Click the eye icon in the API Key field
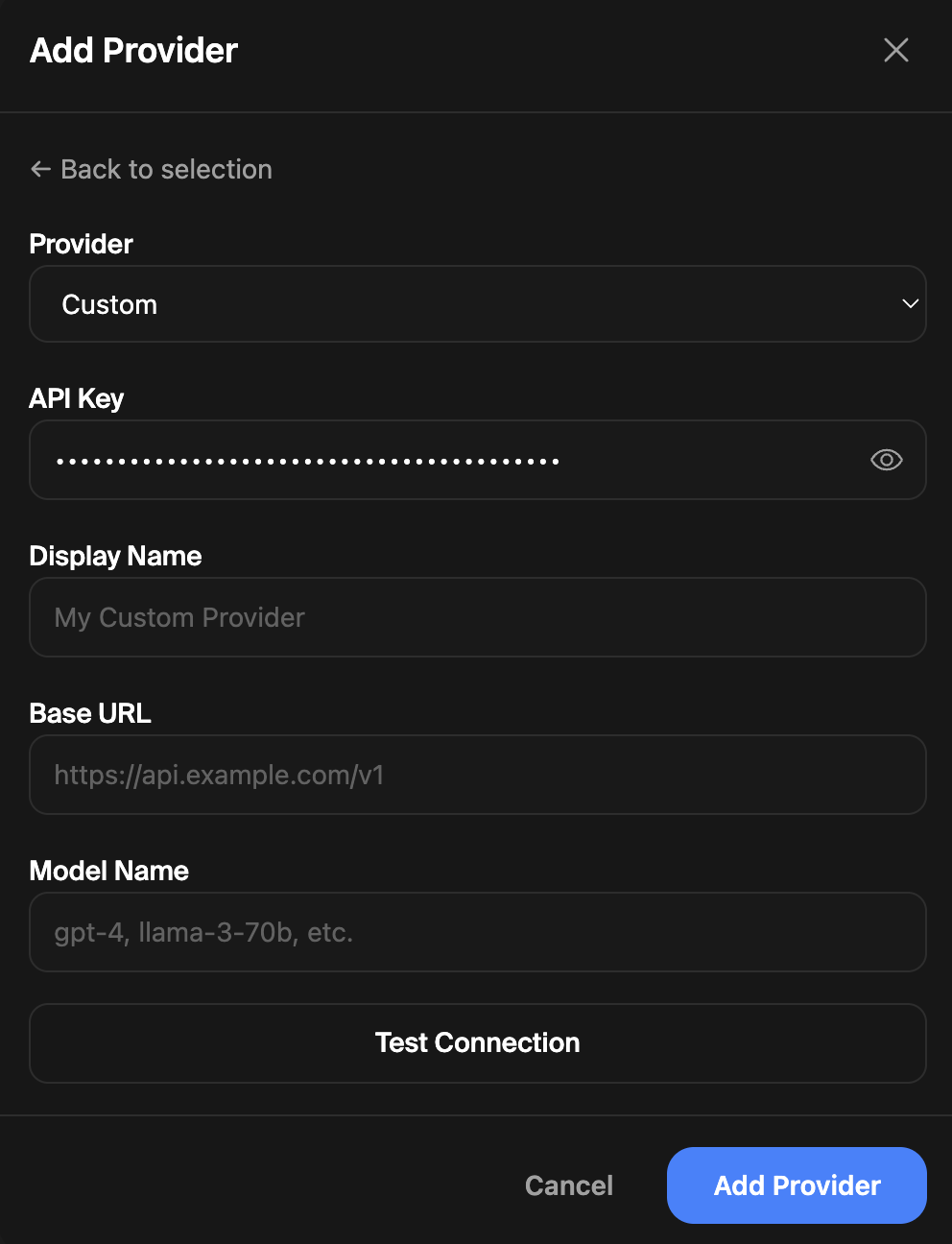Screen dimensions: 952x1244 [x=886, y=460]
